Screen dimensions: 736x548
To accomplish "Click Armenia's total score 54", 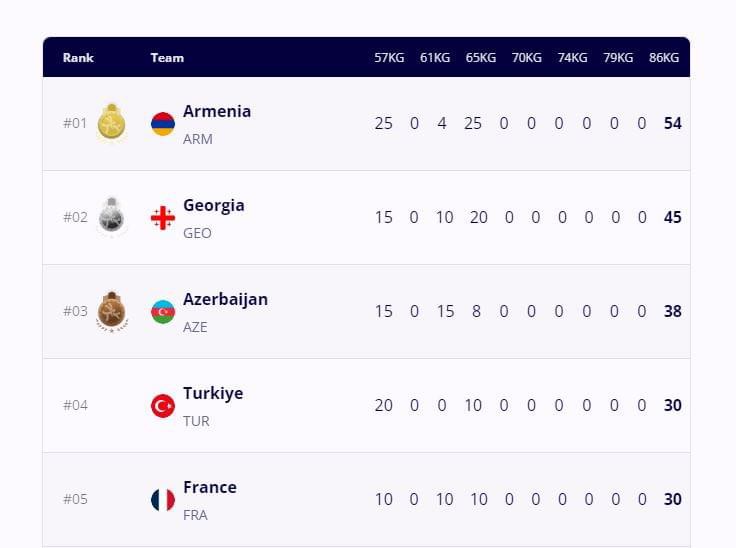I will (673, 123).
